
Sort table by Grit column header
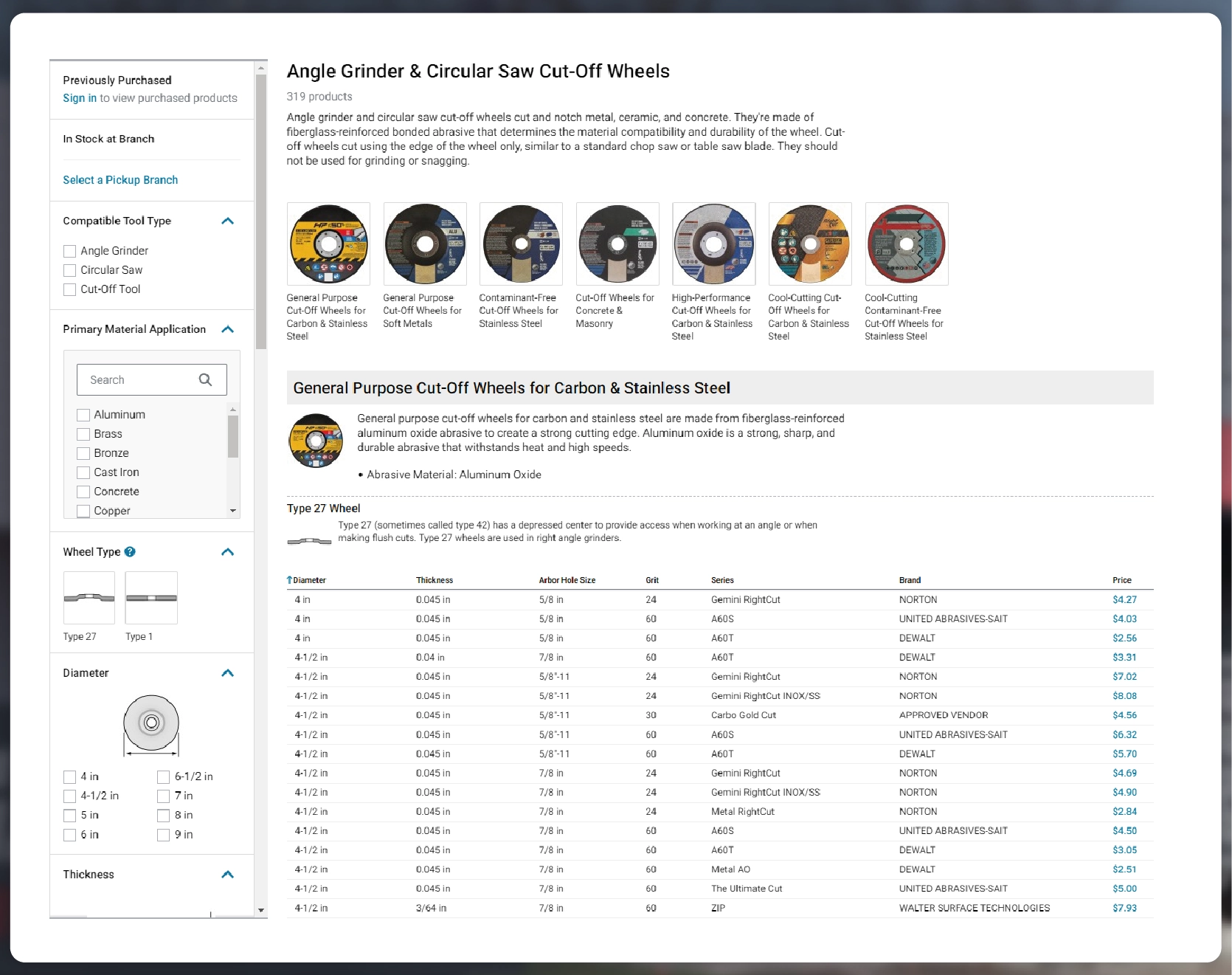tap(652, 580)
